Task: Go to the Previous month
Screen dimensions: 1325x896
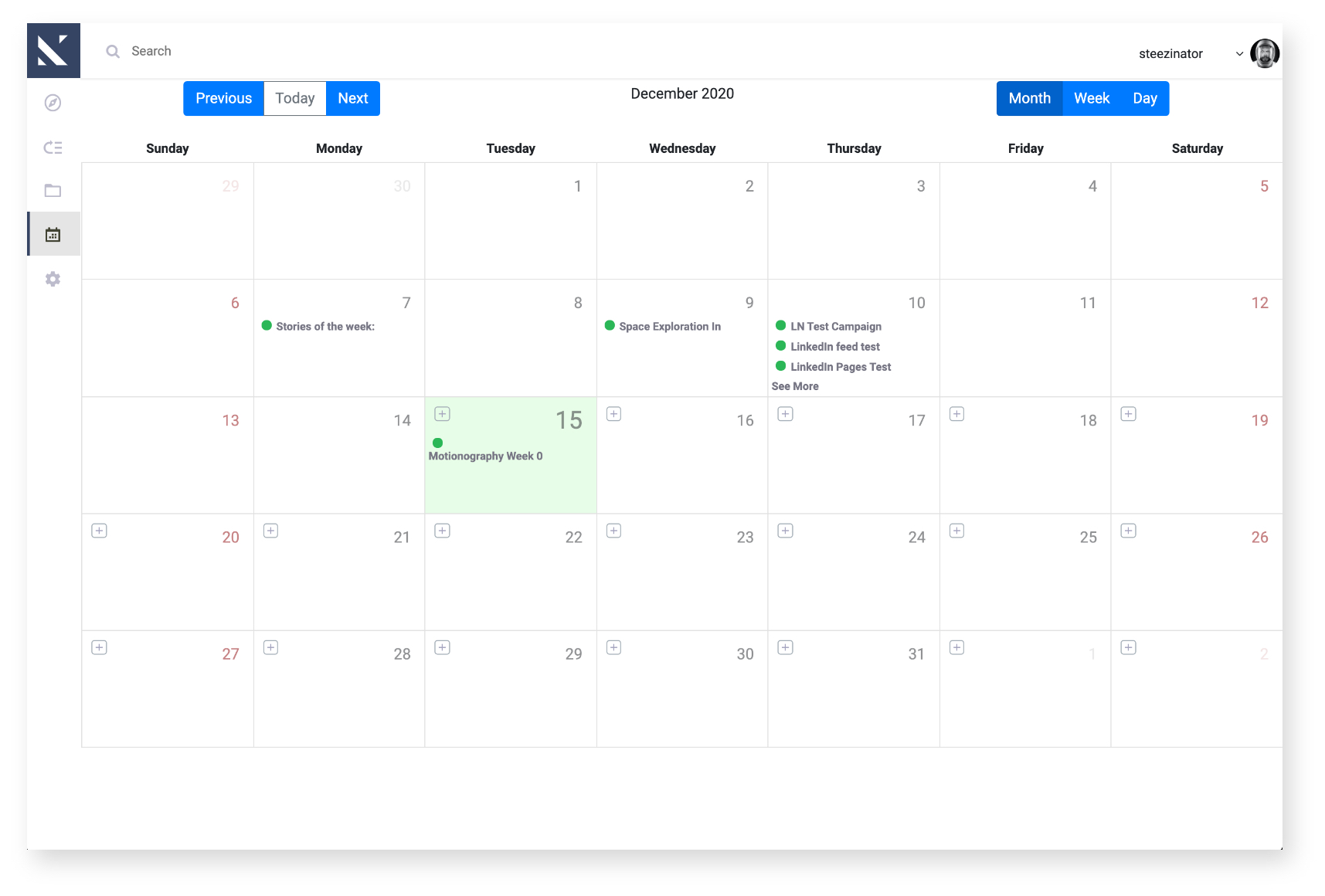Action: (224, 98)
